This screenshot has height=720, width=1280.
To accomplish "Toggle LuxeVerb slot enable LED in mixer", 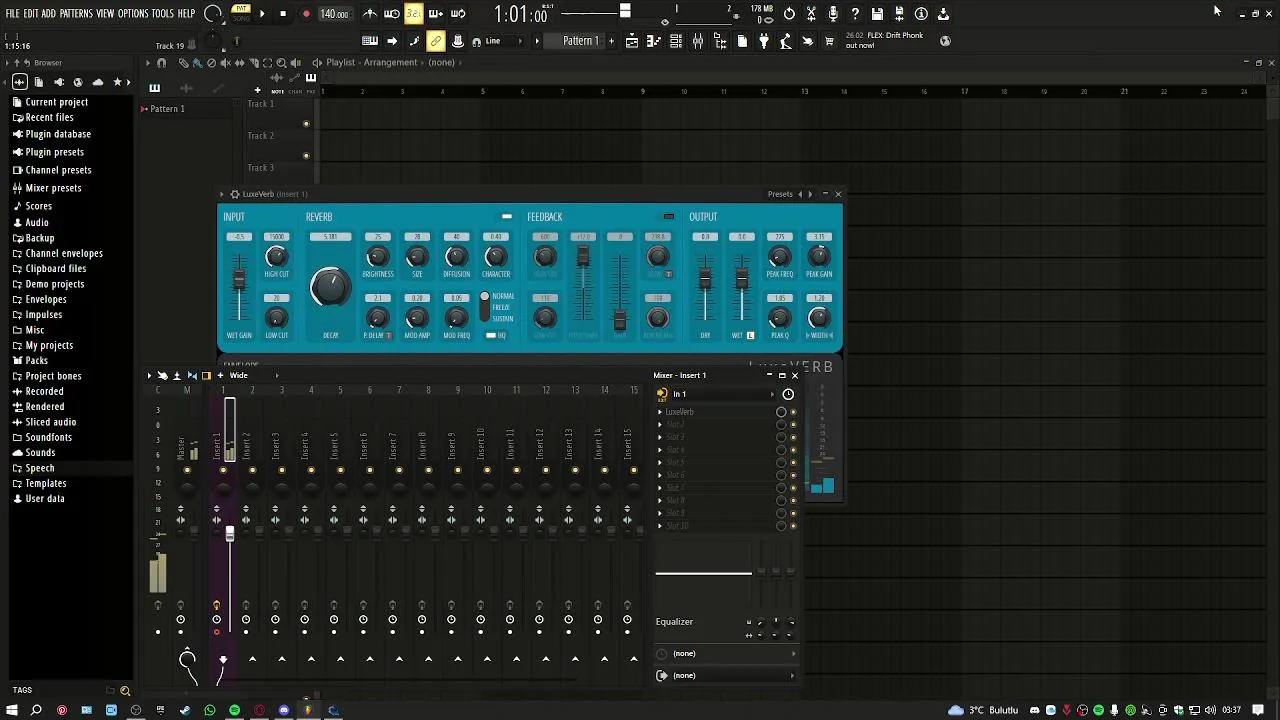I will click(x=794, y=412).
